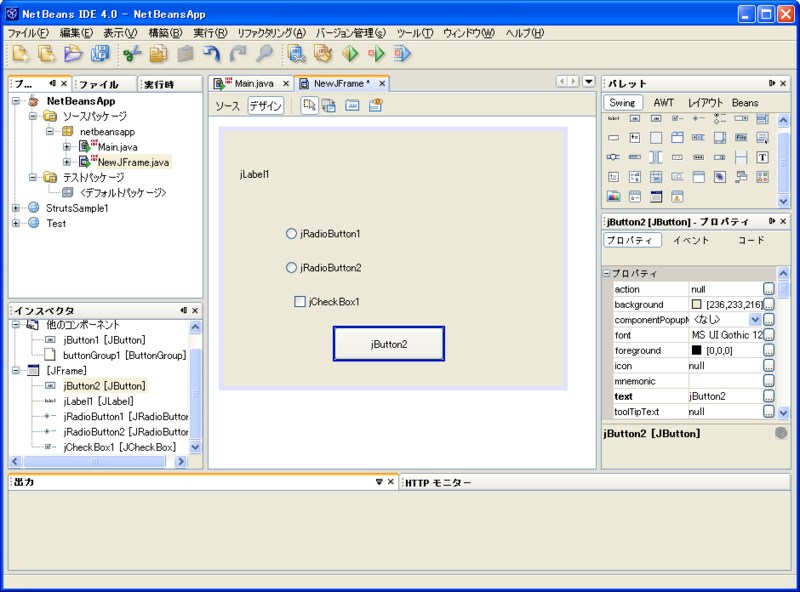Click the Save All toolbar icon
Screen dimensions: 800x592
pos(100,54)
